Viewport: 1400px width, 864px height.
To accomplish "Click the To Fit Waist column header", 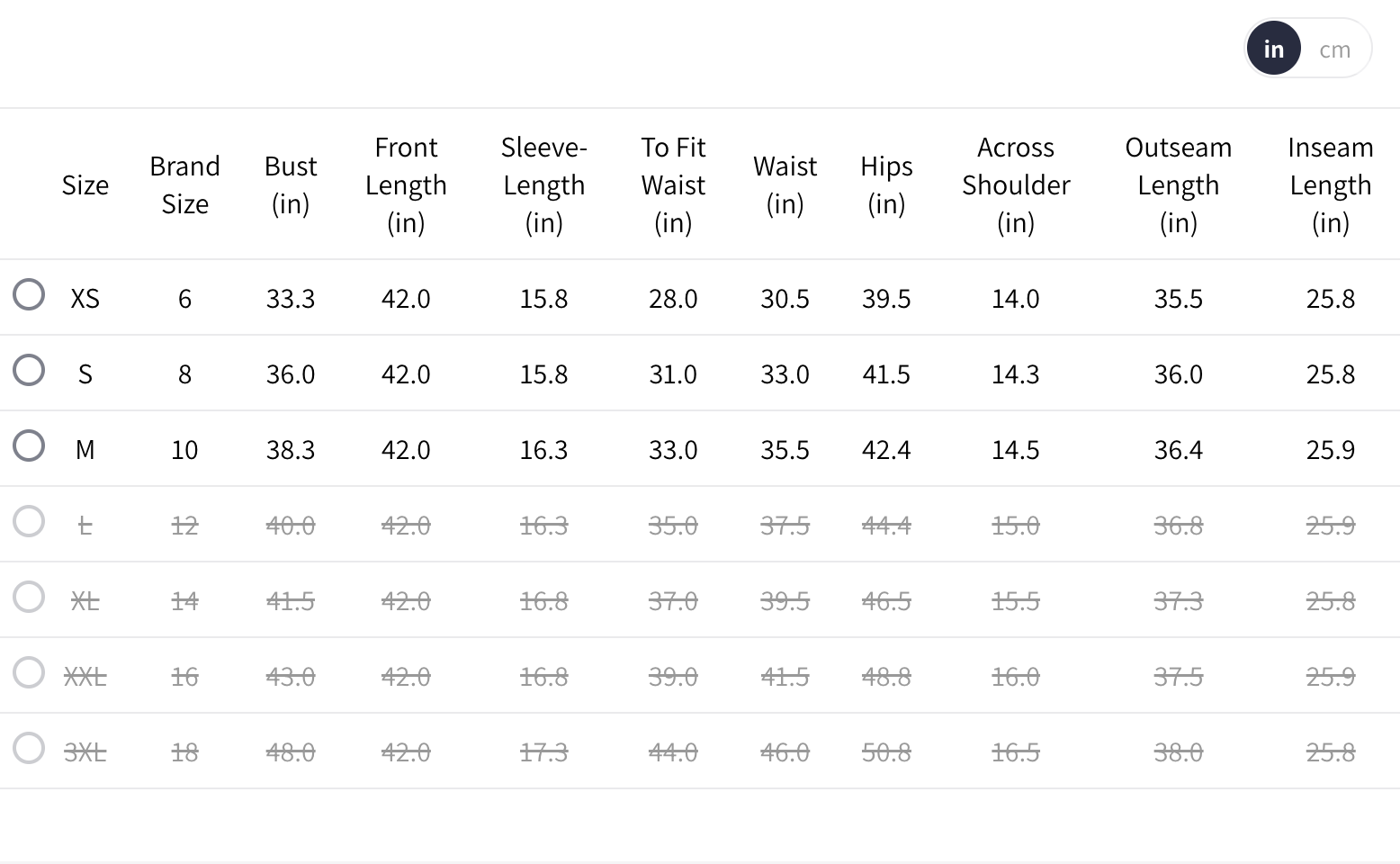I will click(x=673, y=184).
